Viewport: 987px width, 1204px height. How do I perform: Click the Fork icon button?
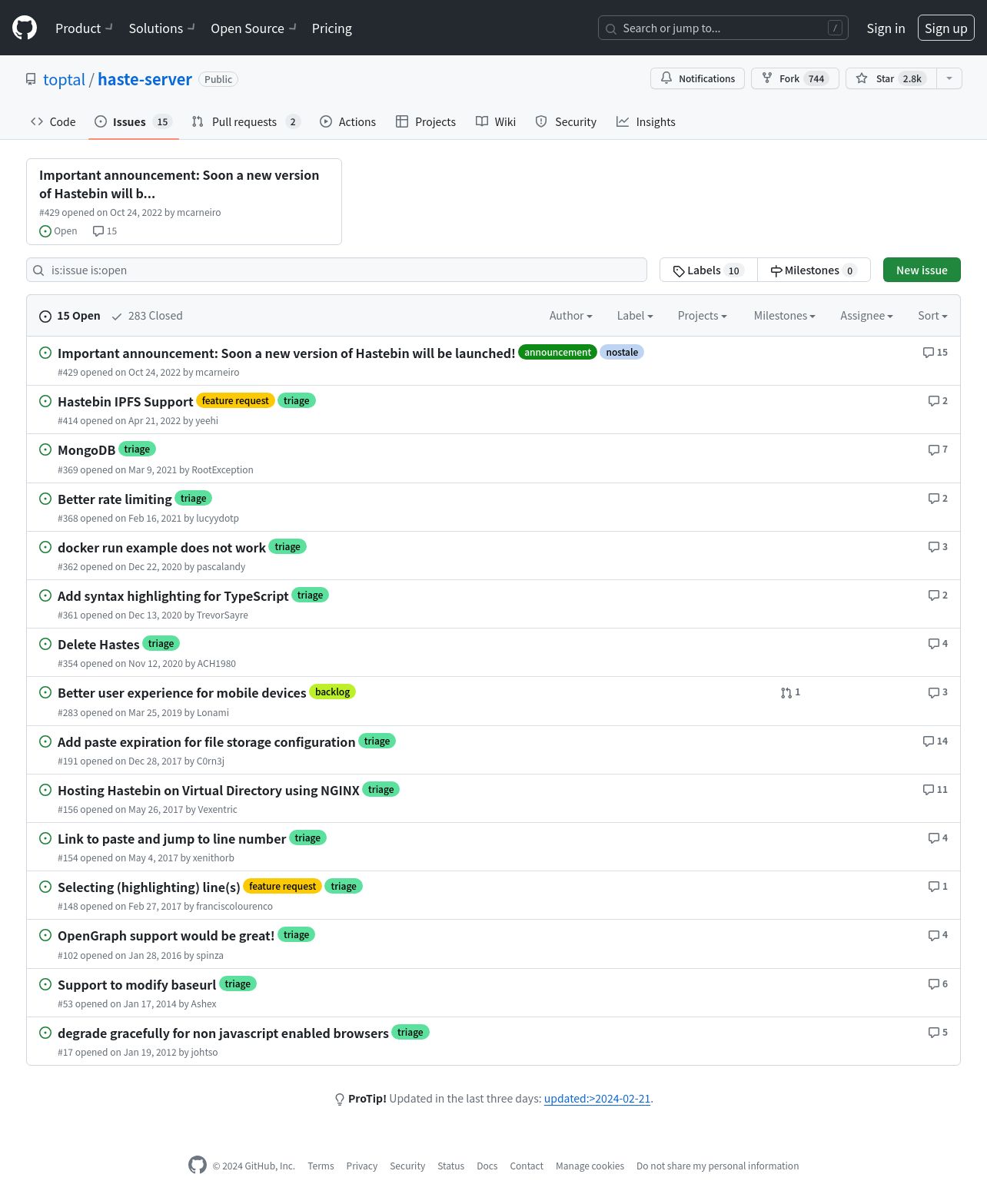click(767, 78)
